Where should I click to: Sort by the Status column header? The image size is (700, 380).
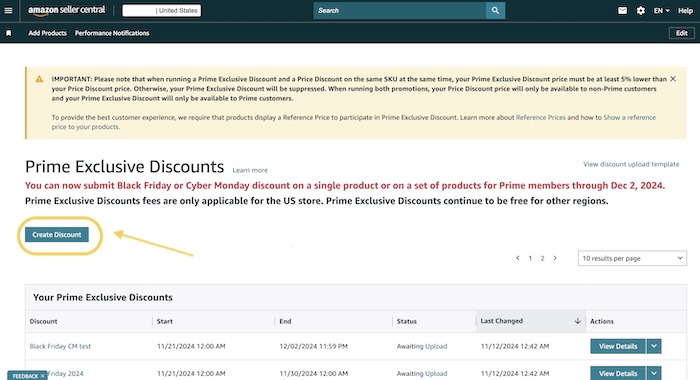point(407,321)
